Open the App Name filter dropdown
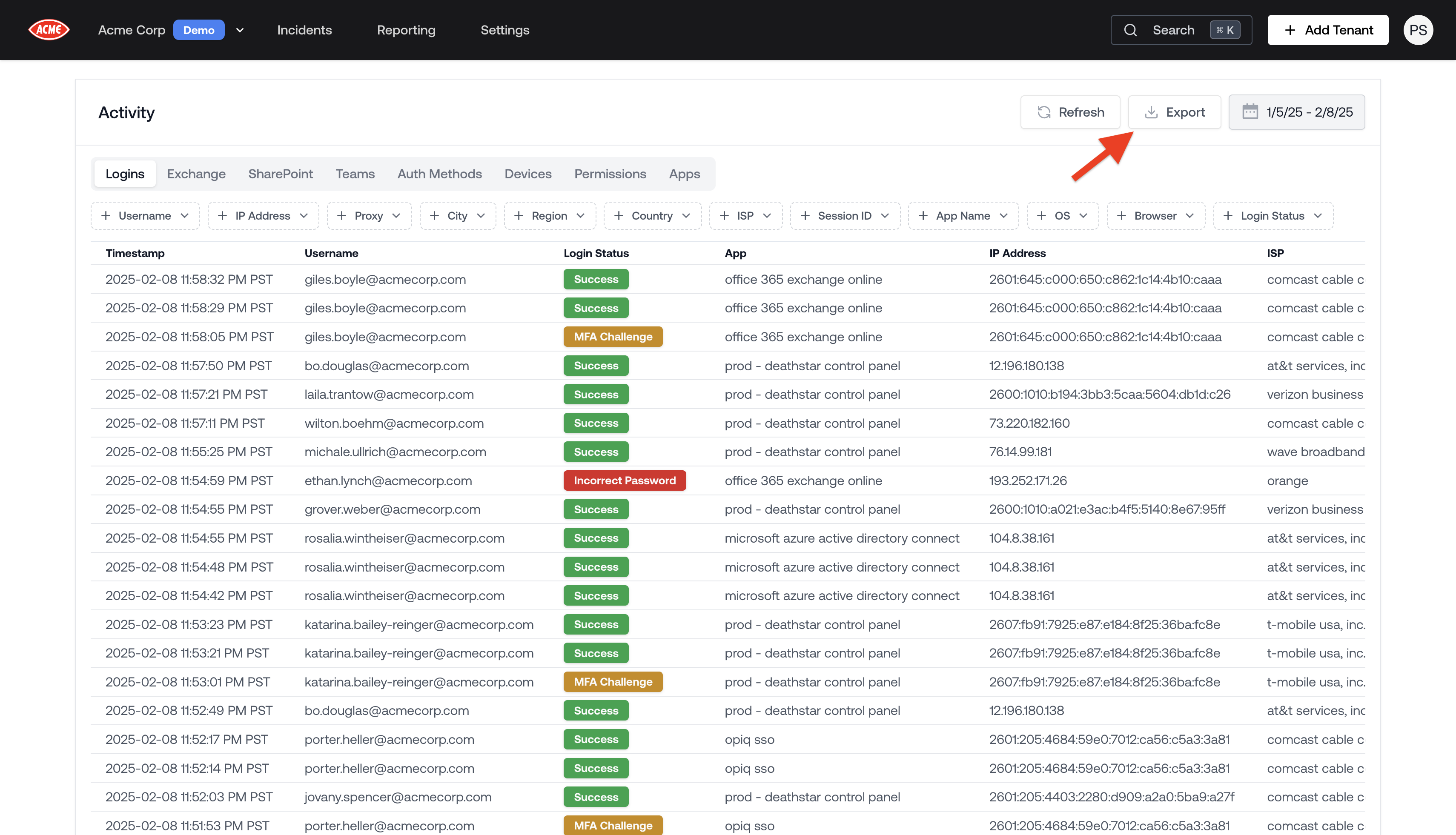Viewport: 1456px width, 835px height. 963,216
